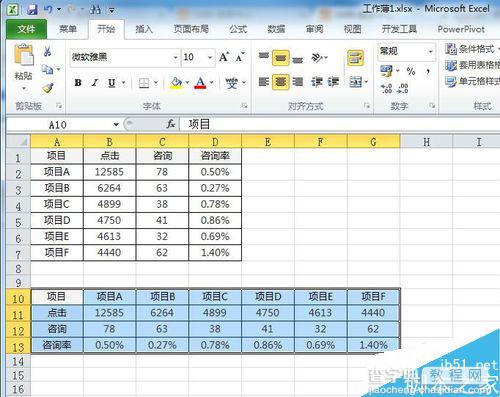
Task: Open the font name dropdown 微软雅黑
Action: click(175, 57)
